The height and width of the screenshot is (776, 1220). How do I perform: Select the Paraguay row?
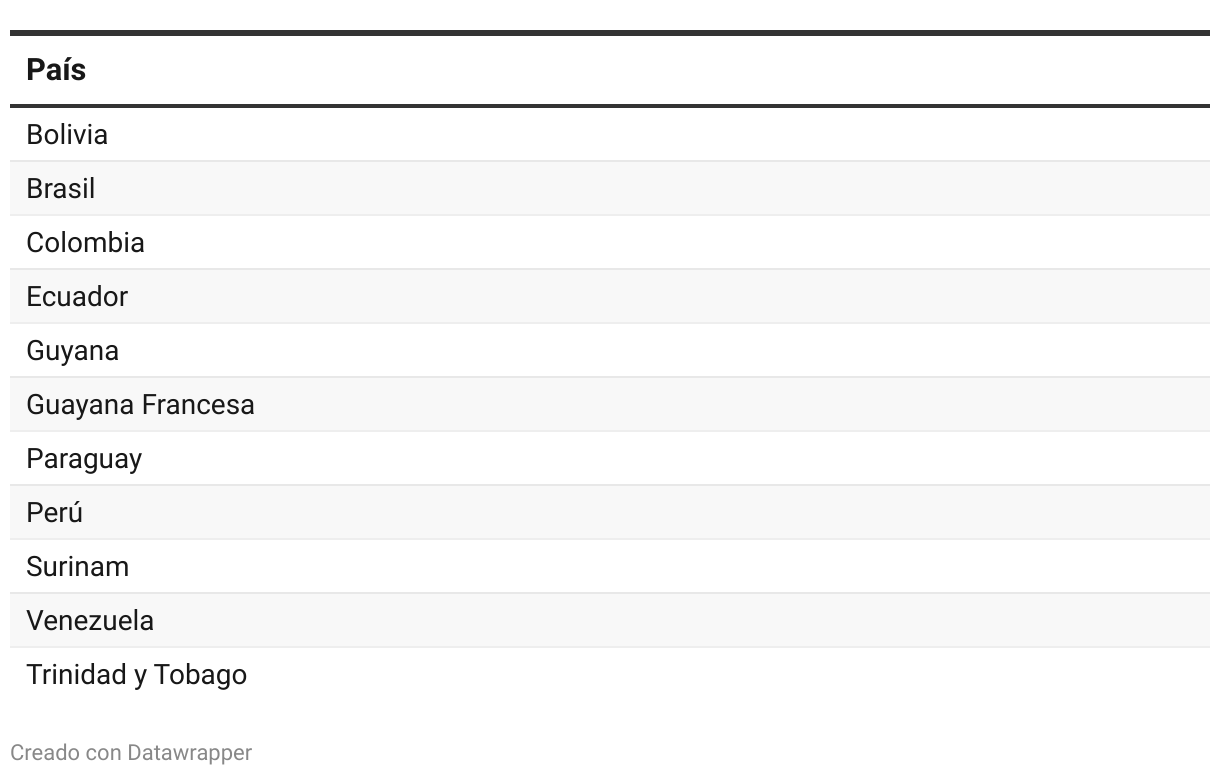click(84, 458)
